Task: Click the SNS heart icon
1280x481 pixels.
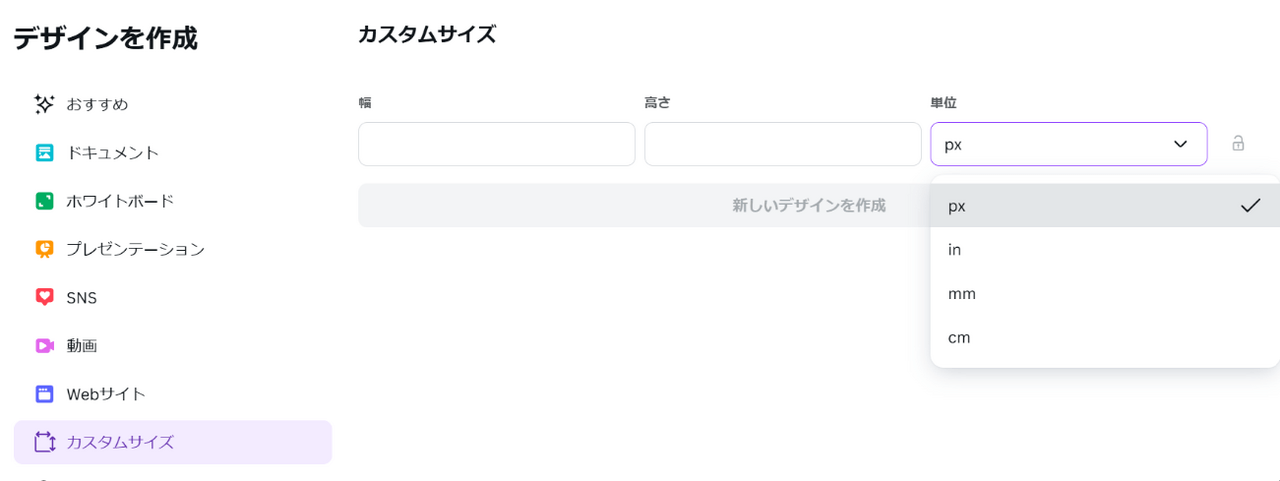Action: click(44, 297)
